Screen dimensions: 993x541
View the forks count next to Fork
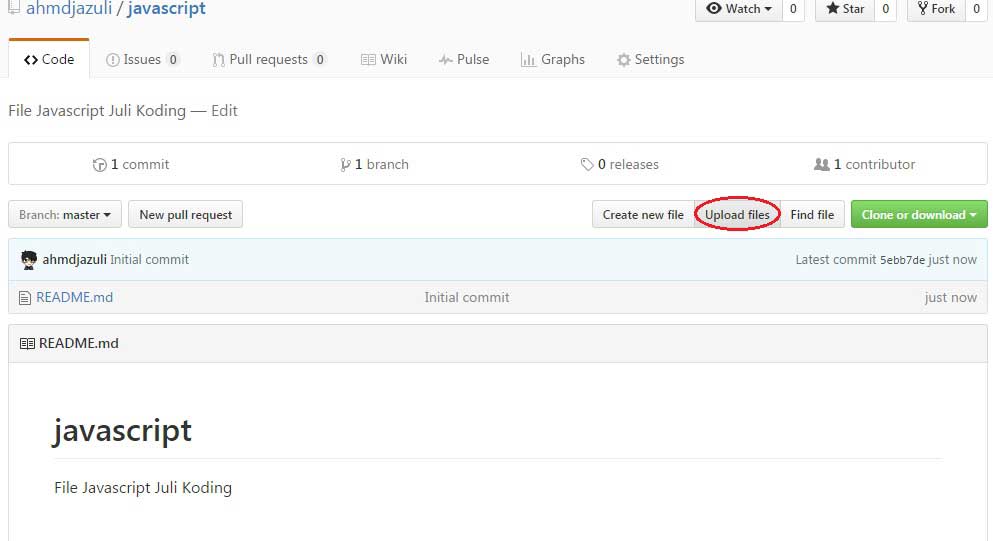point(976,9)
